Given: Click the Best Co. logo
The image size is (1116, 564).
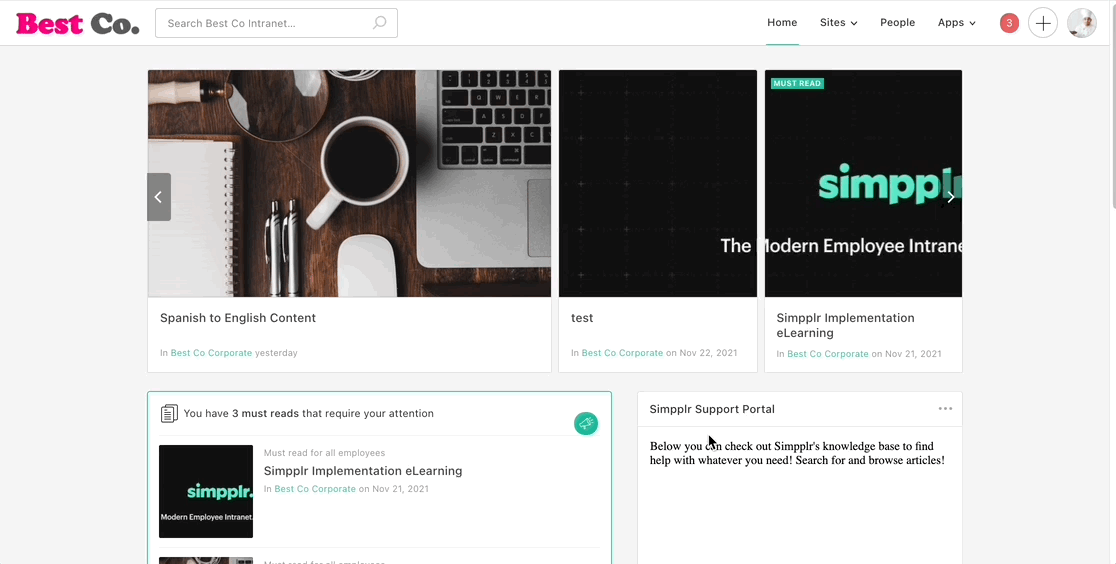Looking at the screenshot, I should pyautogui.click(x=78, y=24).
